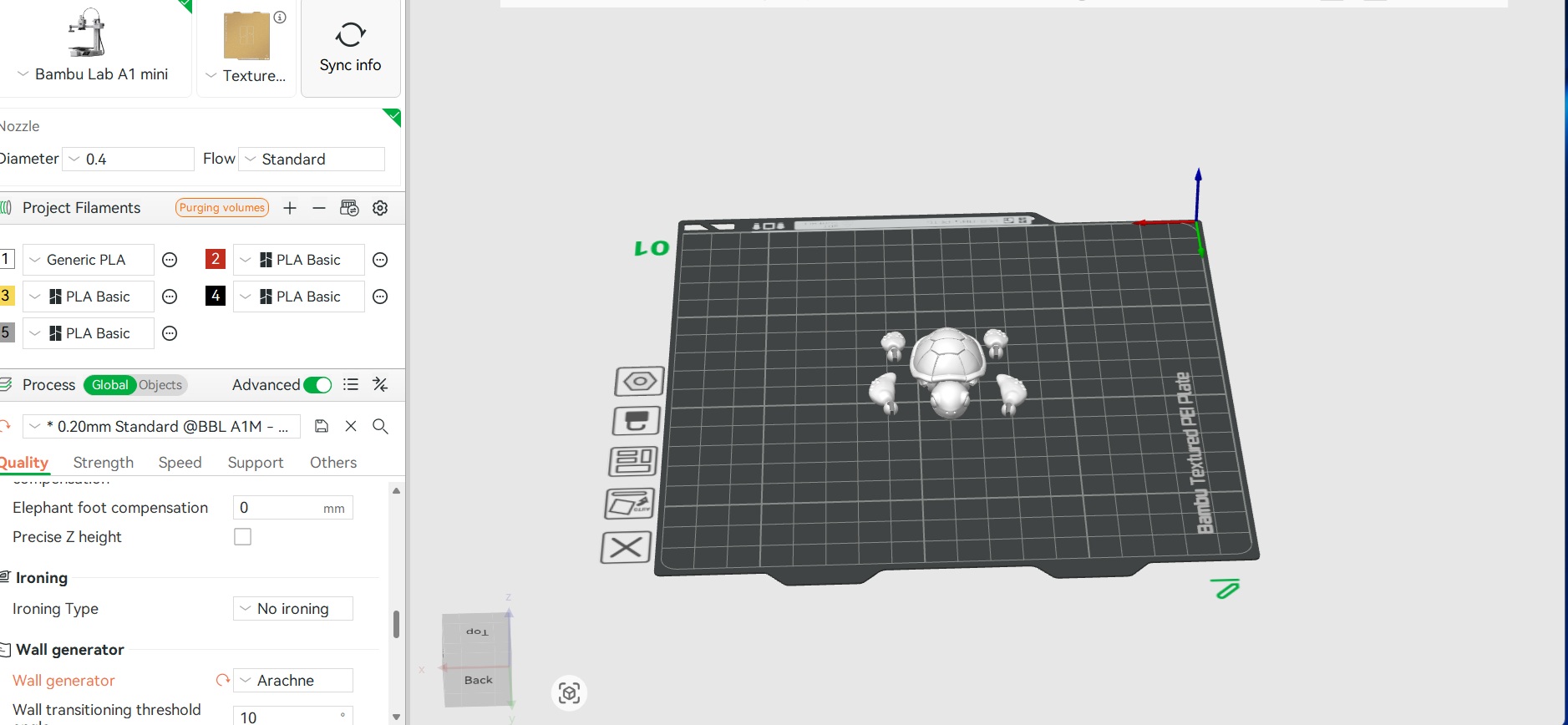
Task: Open filament 2 PLA Basic dropdown
Action: pos(299,260)
